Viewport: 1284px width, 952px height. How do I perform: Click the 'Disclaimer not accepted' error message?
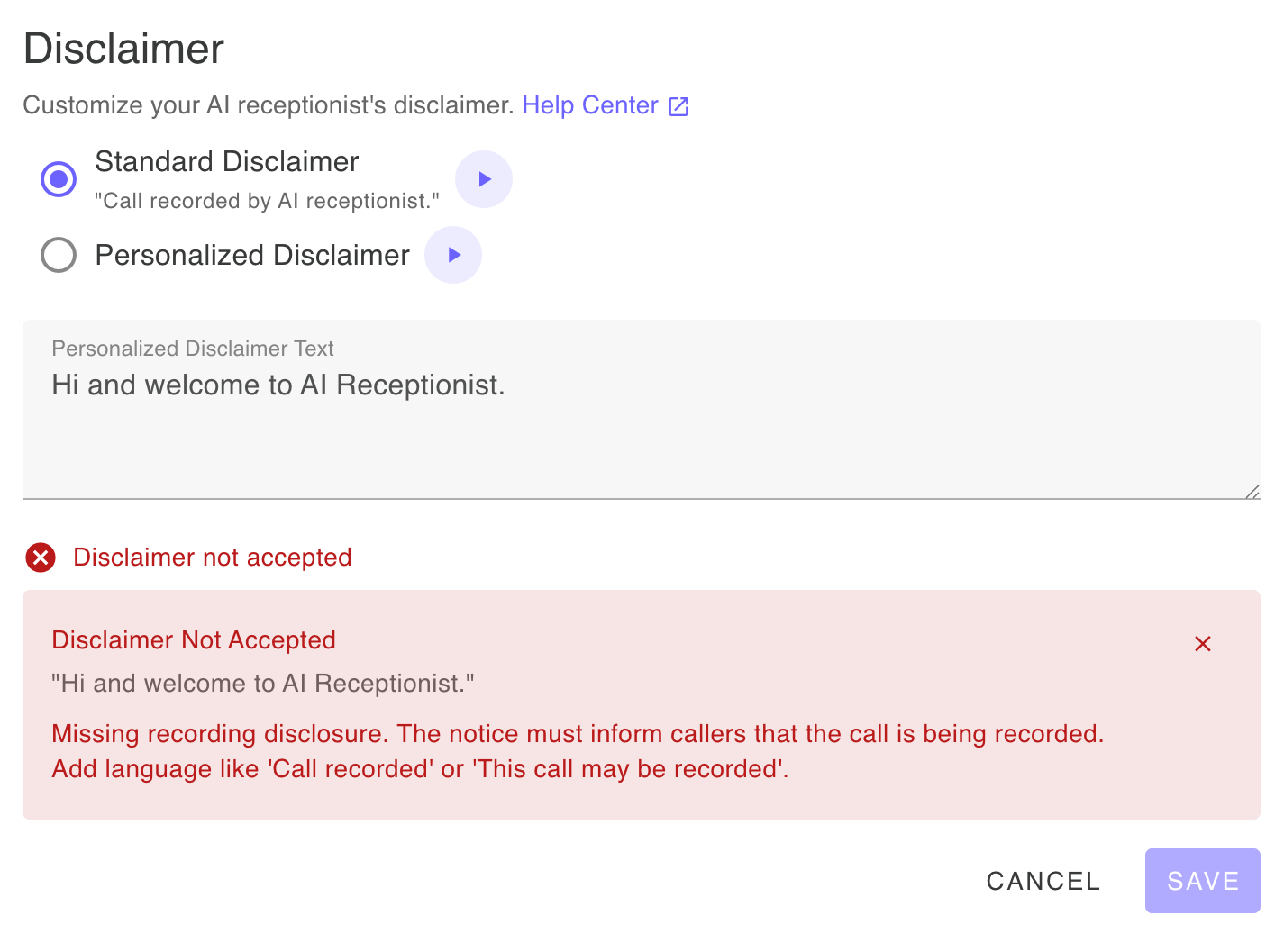pyautogui.click(x=213, y=558)
